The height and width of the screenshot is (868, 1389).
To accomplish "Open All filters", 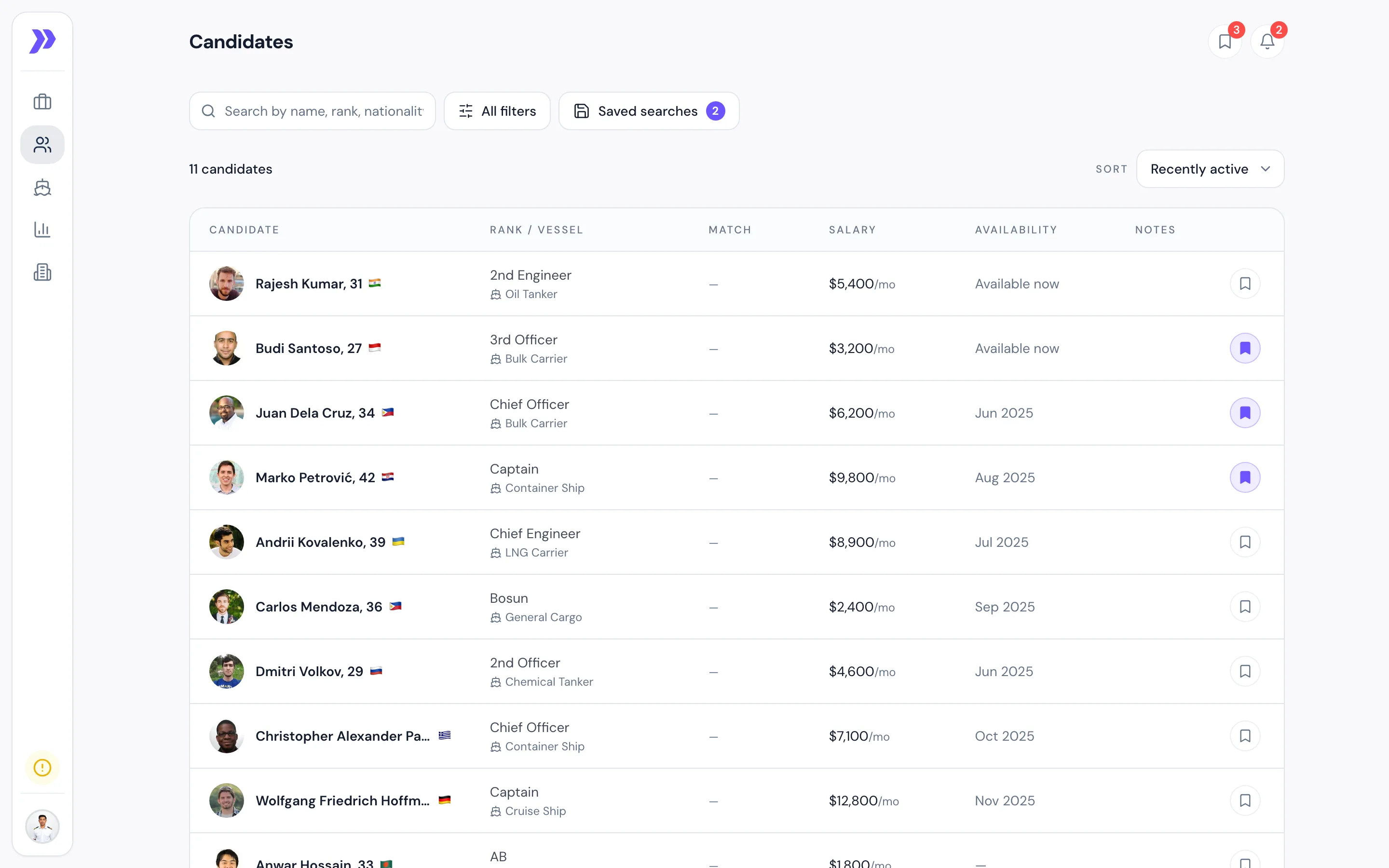I will (497, 111).
